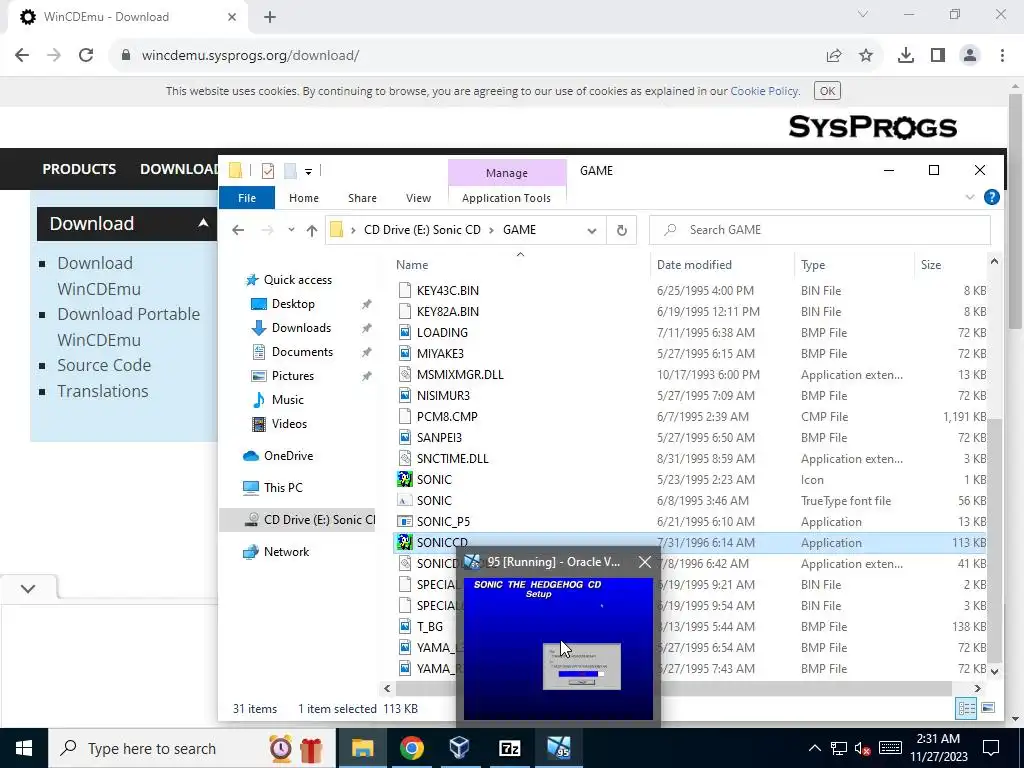Open the View ribbon tab
Viewport: 1024px width, 768px height.
coord(418,198)
